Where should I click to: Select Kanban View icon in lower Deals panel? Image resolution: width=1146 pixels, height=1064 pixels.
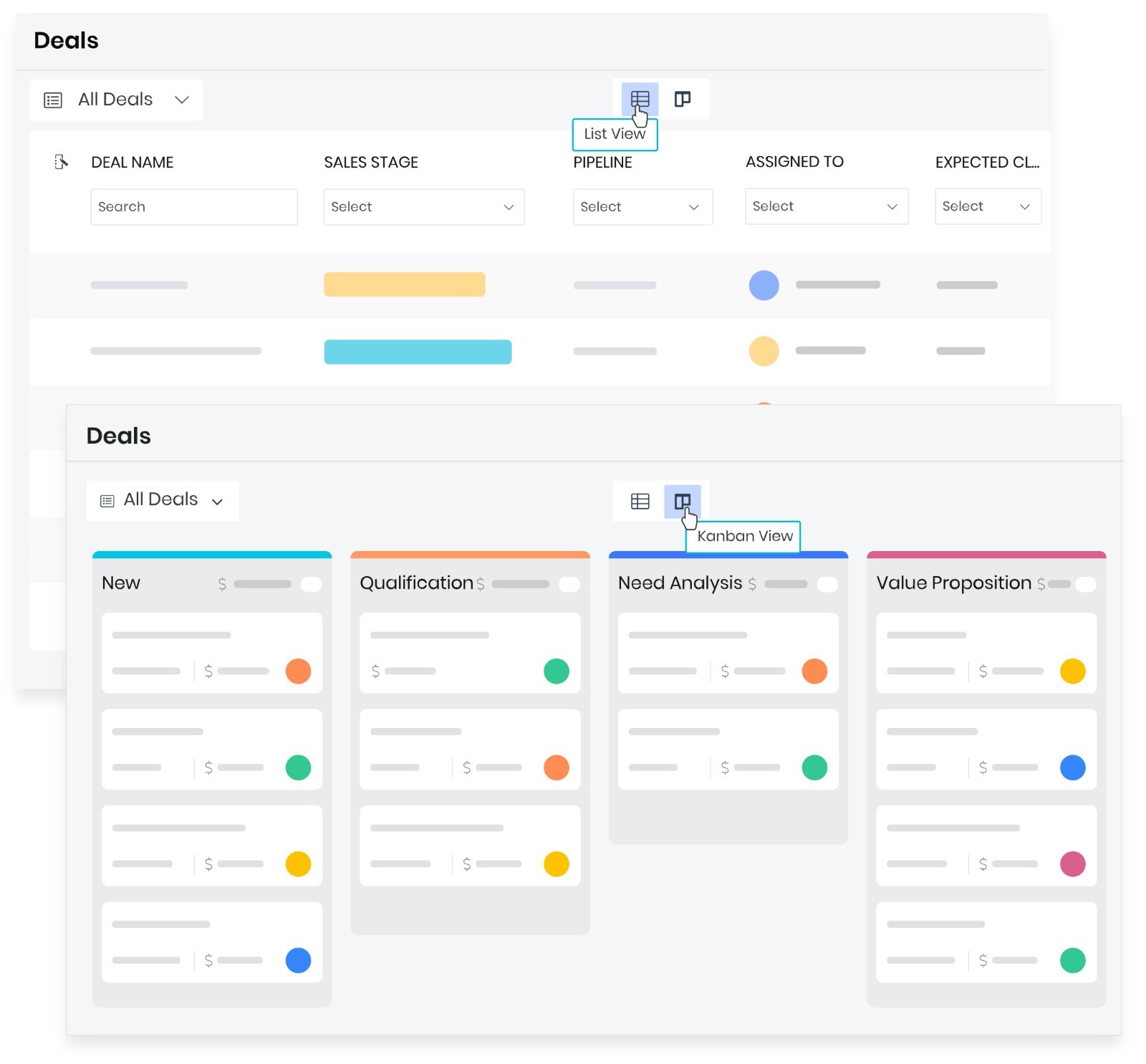pyautogui.click(x=682, y=501)
